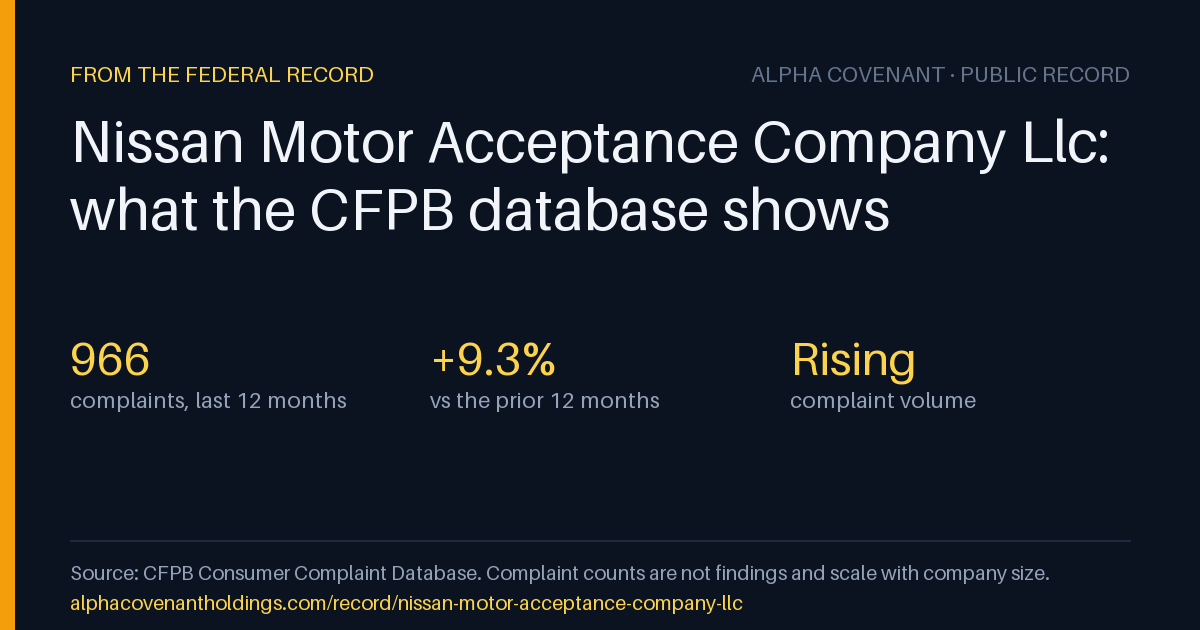Image resolution: width=1200 pixels, height=630 pixels.
Task: Select the 'complaint volume' caption
Action: tap(883, 401)
